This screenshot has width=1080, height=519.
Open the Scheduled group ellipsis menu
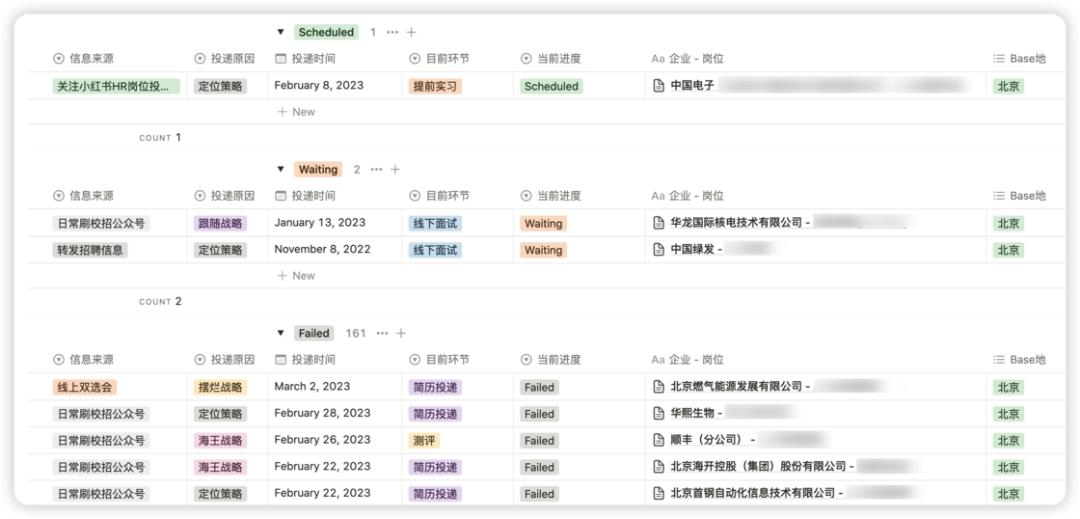pos(392,32)
